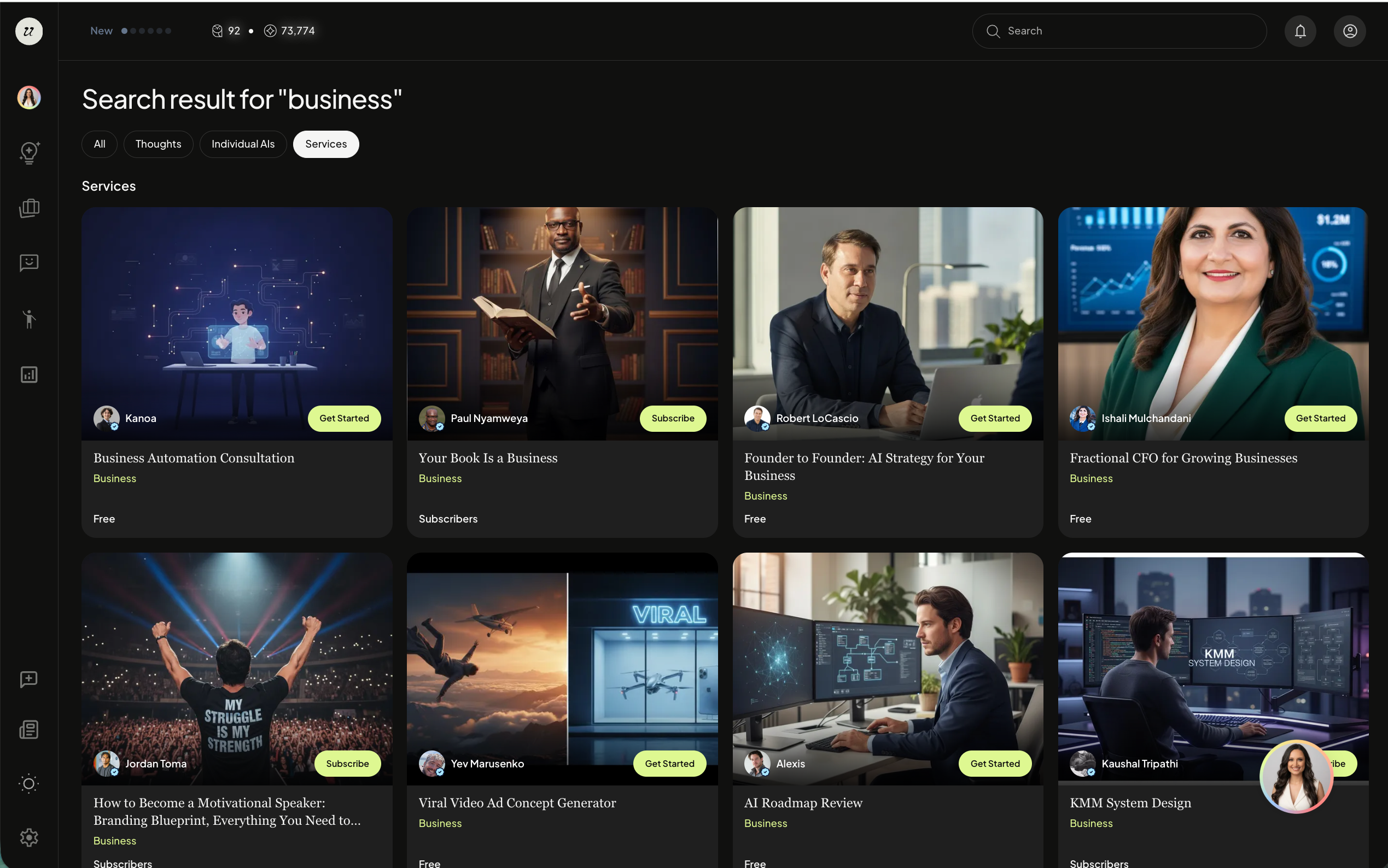Open Paul Nyamweya's avatar

click(x=432, y=419)
